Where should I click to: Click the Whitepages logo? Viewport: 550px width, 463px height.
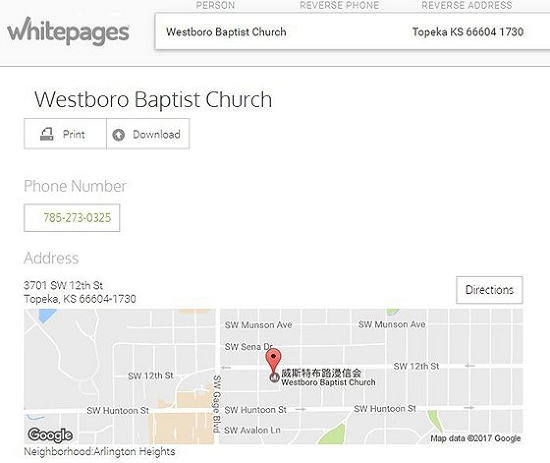coord(68,31)
